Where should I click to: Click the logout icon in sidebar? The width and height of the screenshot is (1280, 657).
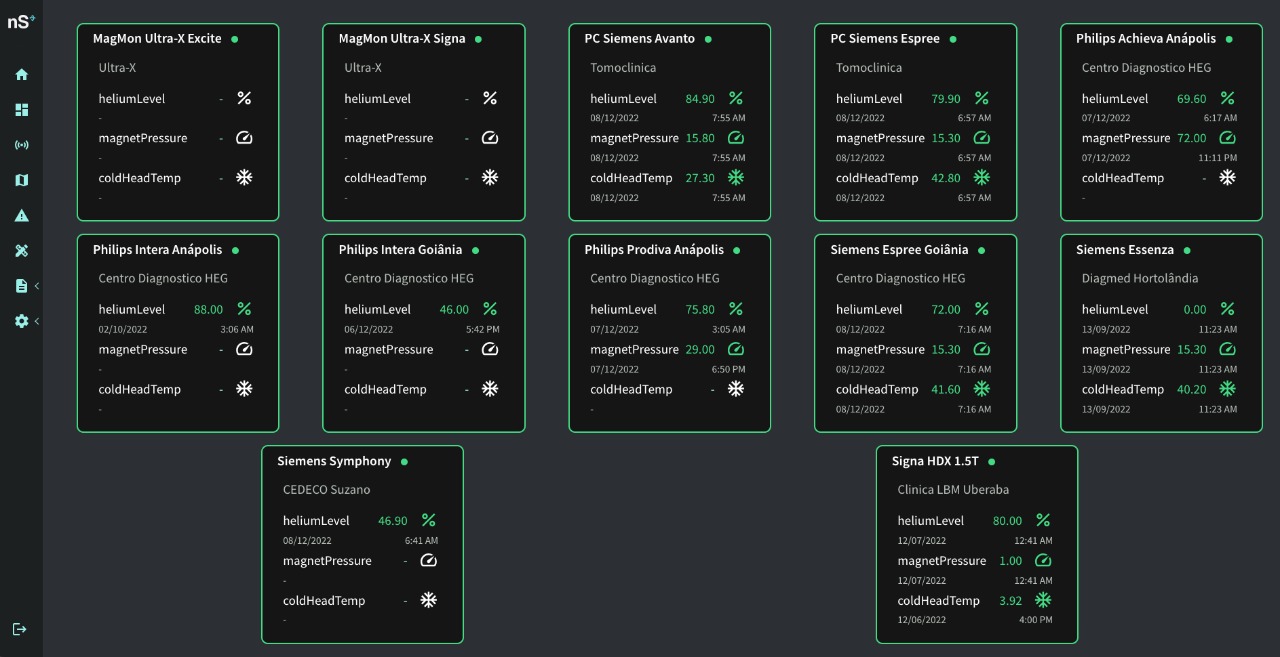tap(20, 629)
